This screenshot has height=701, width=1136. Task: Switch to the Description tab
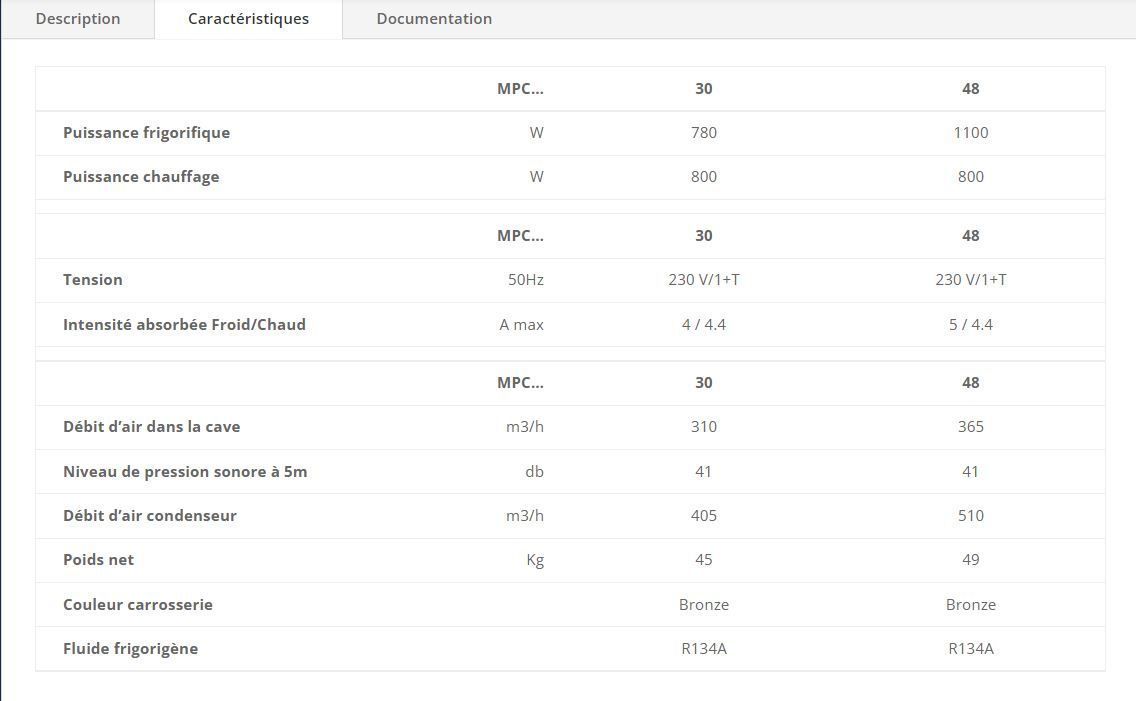pos(78,19)
